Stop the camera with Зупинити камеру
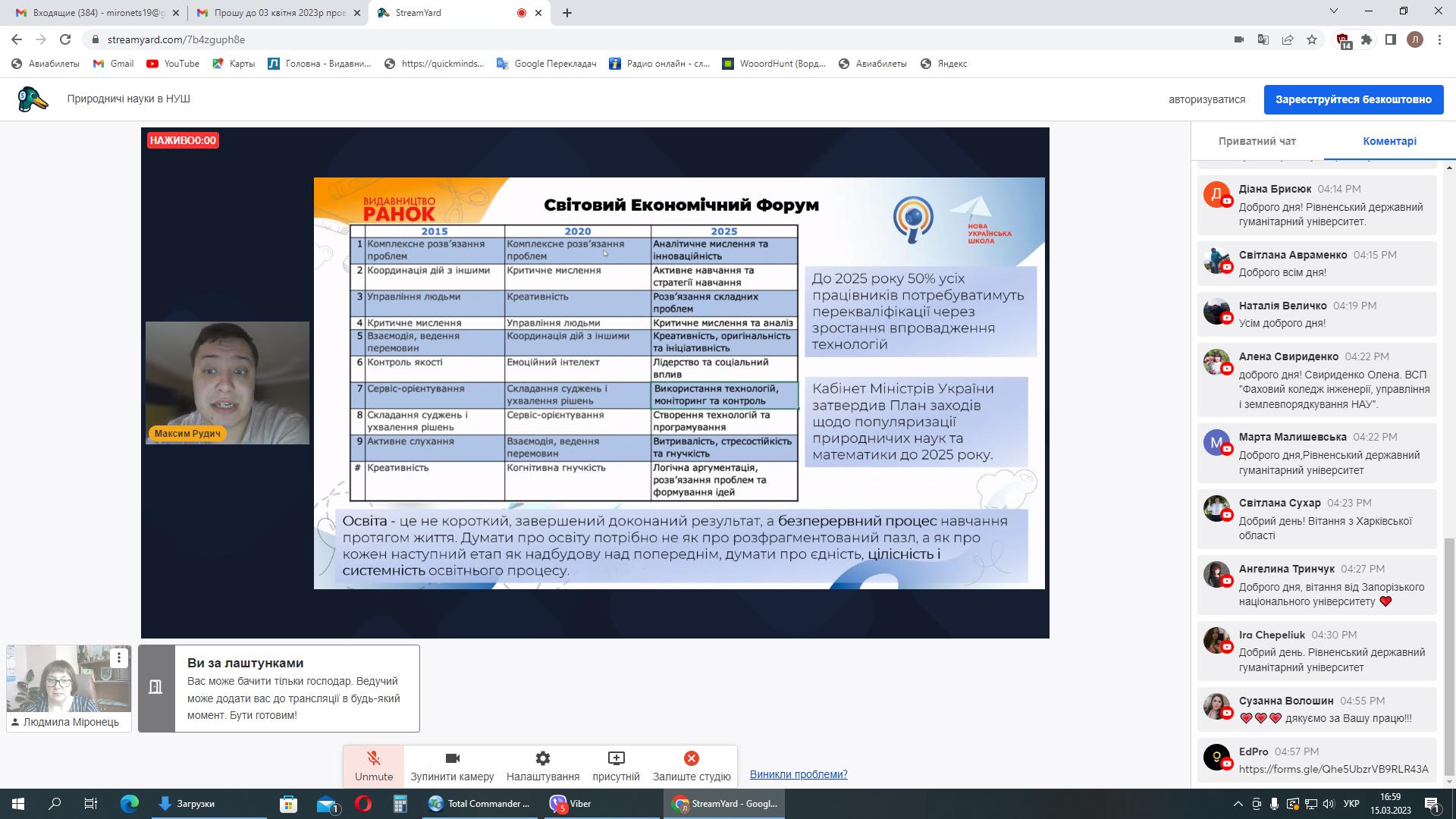The image size is (1456, 819). (452, 766)
